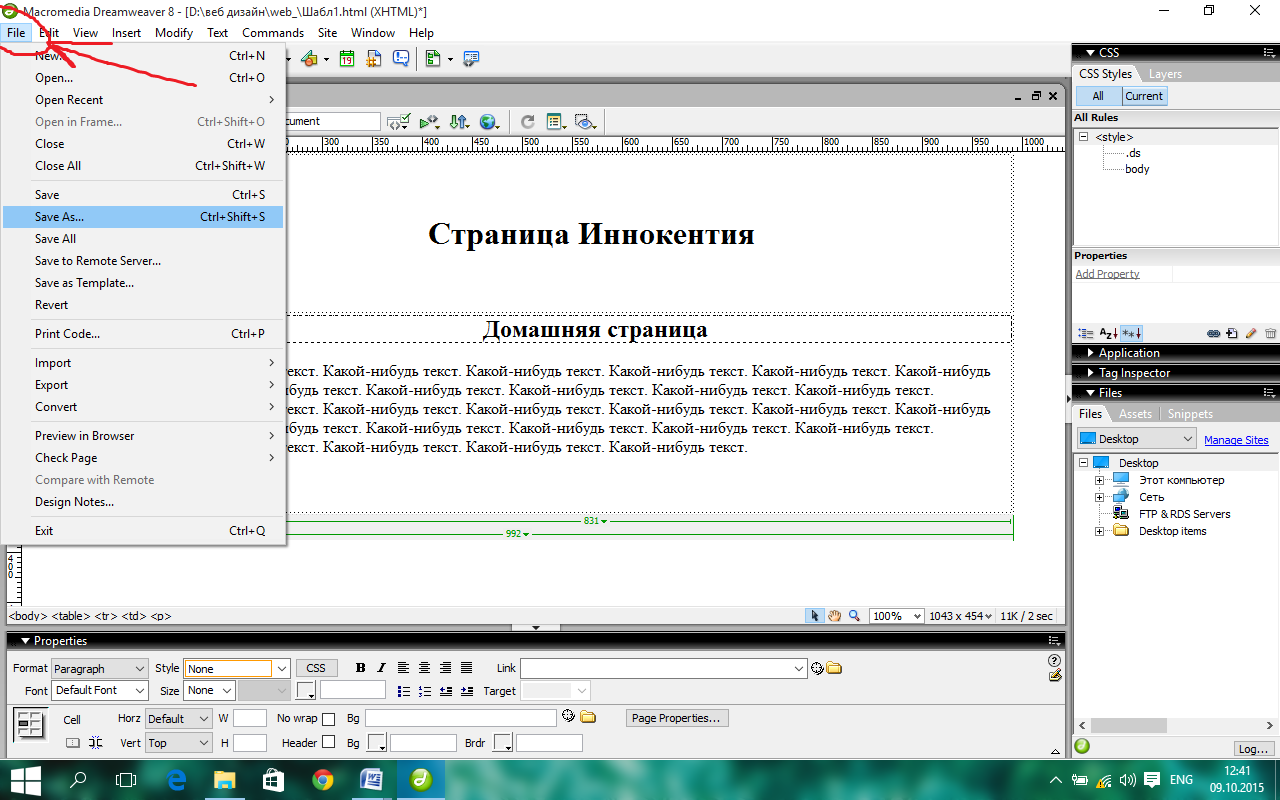Click the Preview in browser globe icon
Image resolution: width=1280 pixels, height=800 pixels.
click(489, 122)
